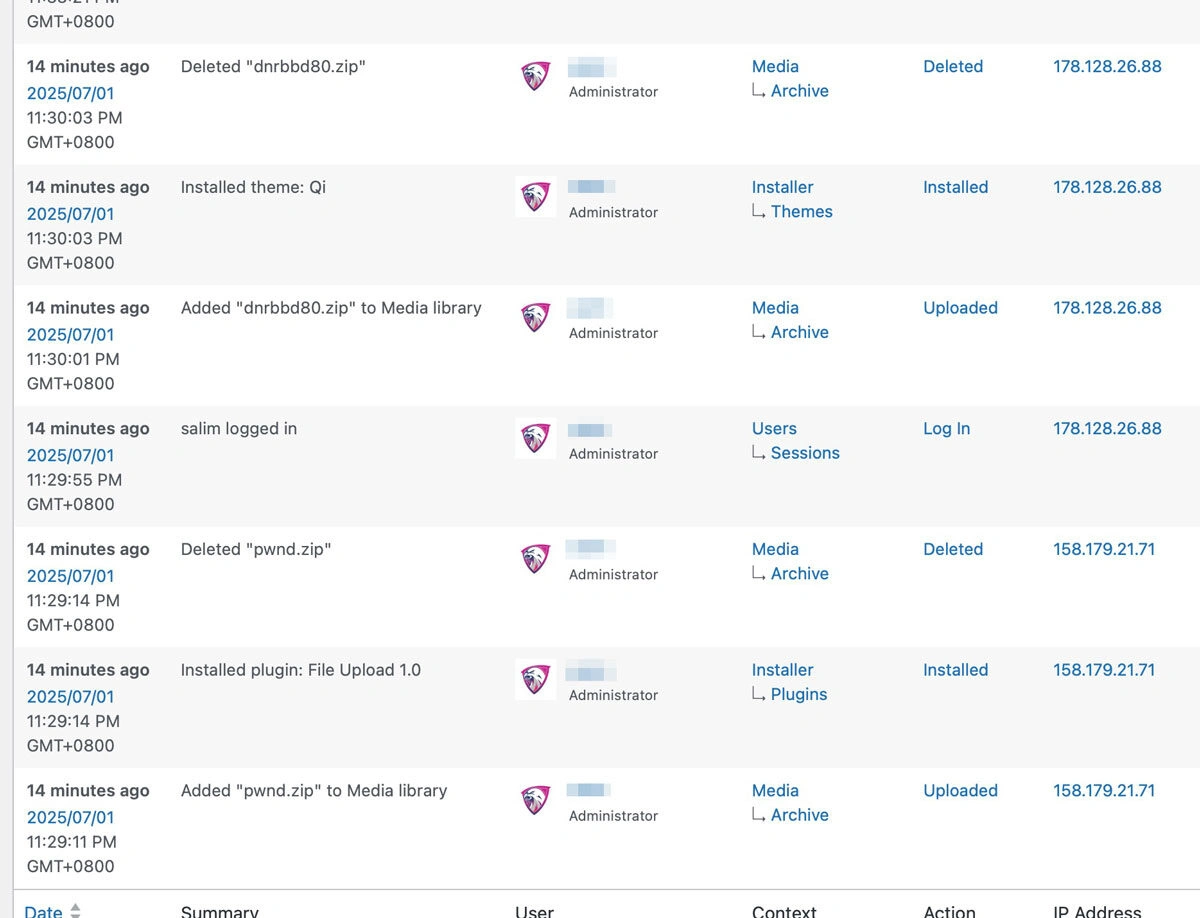Filter by the Themes sub-context link
Viewport: 1200px width, 918px height.
pyautogui.click(x=801, y=212)
